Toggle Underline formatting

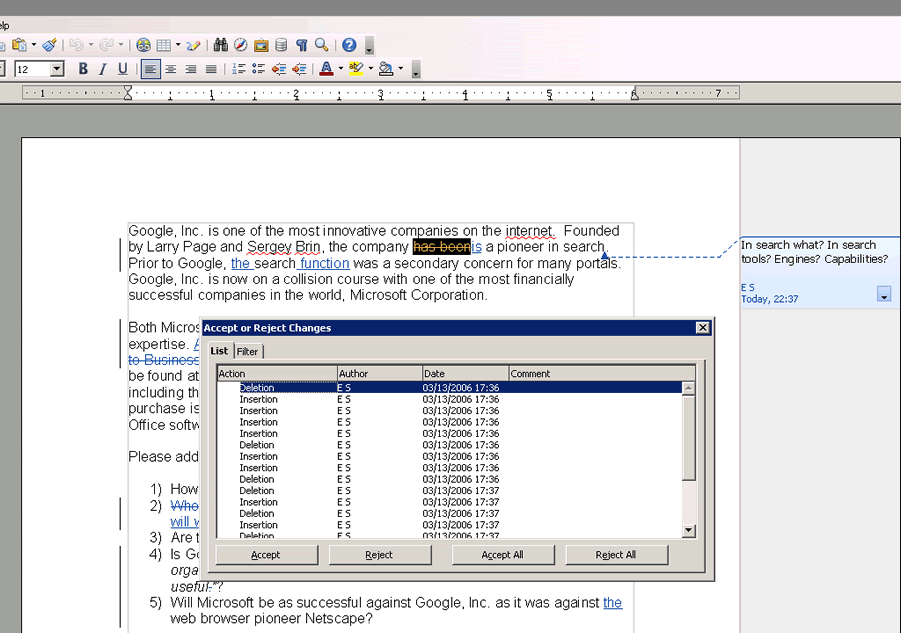[122, 69]
